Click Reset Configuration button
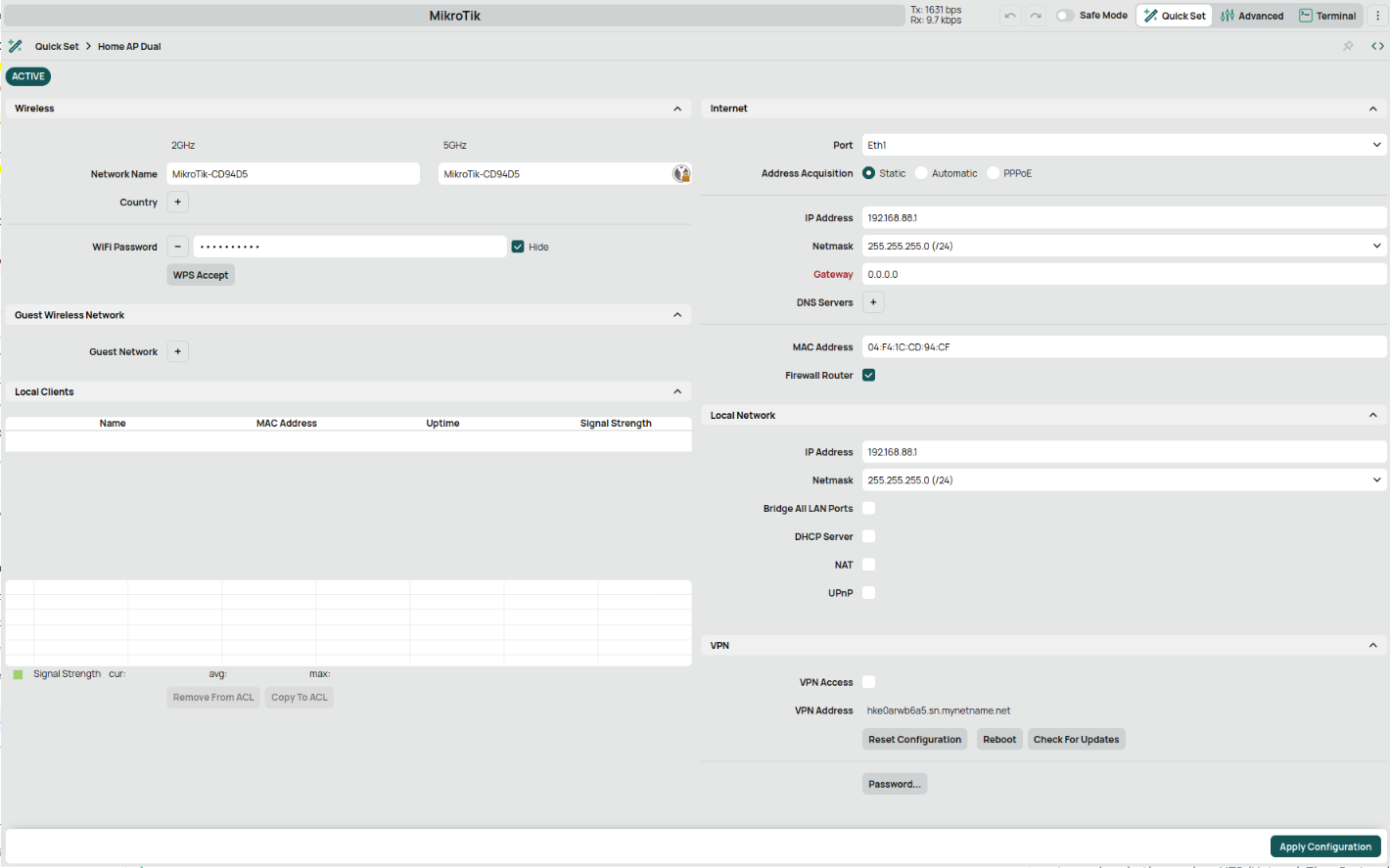This screenshot has width=1390, height=868. tap(914, 740)
